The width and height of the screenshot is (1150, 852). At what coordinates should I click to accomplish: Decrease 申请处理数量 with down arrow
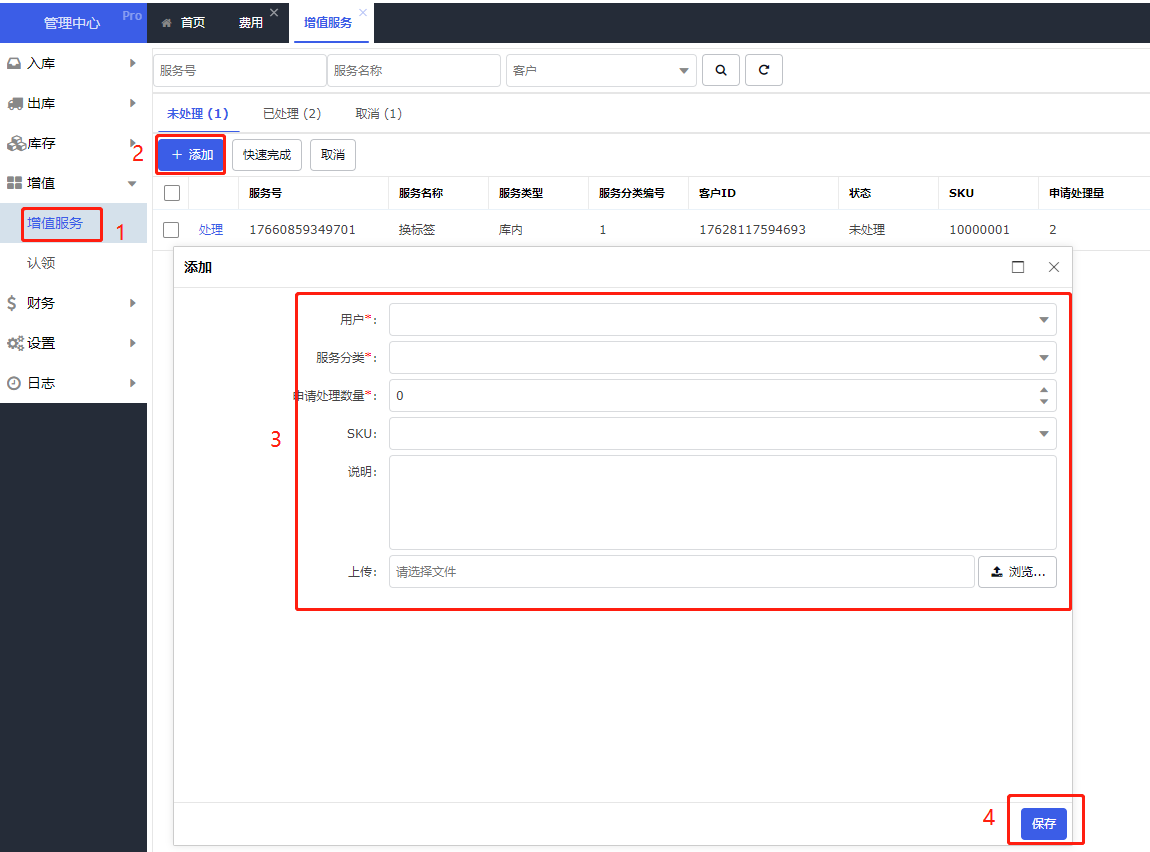pyautogui.click(x=1044, y=401)
